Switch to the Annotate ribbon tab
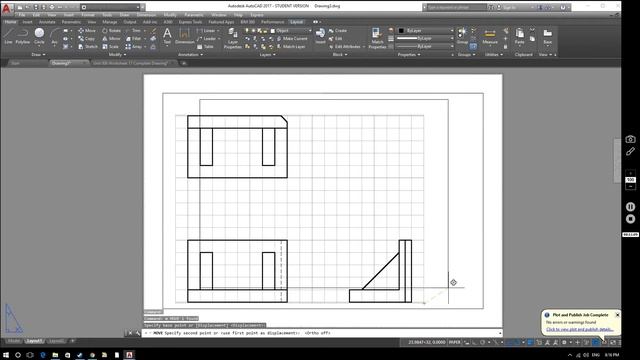Viewport: 640px width, 360px height. (47, 22)
